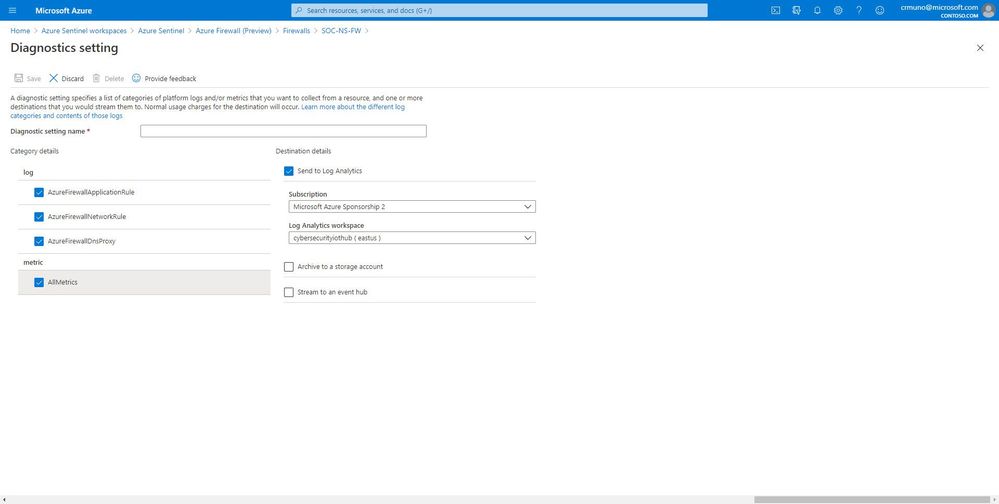Go to Azure Firewall (Preview) breadcrumb
The image size is (999, 504).
pos(233,31)
